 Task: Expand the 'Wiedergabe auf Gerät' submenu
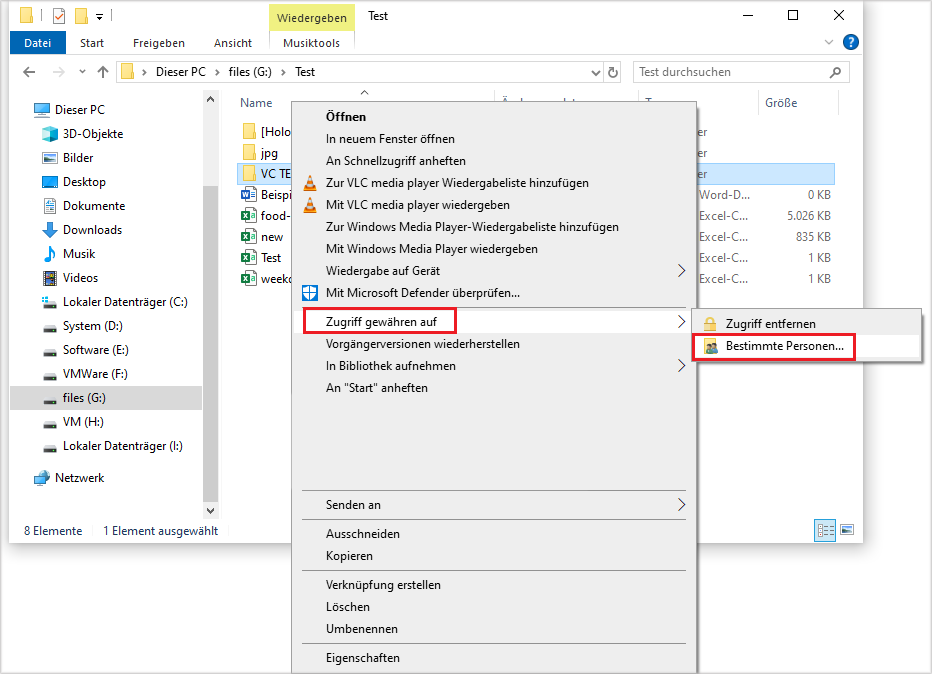pyautogui.click(x=681, y=271)
